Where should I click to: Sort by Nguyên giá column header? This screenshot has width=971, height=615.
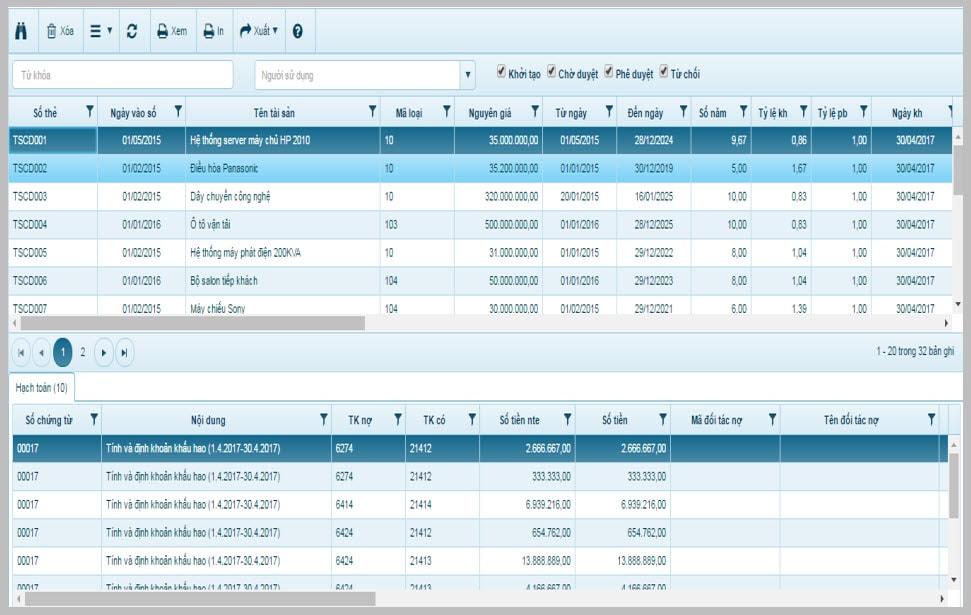coord(490,113)
